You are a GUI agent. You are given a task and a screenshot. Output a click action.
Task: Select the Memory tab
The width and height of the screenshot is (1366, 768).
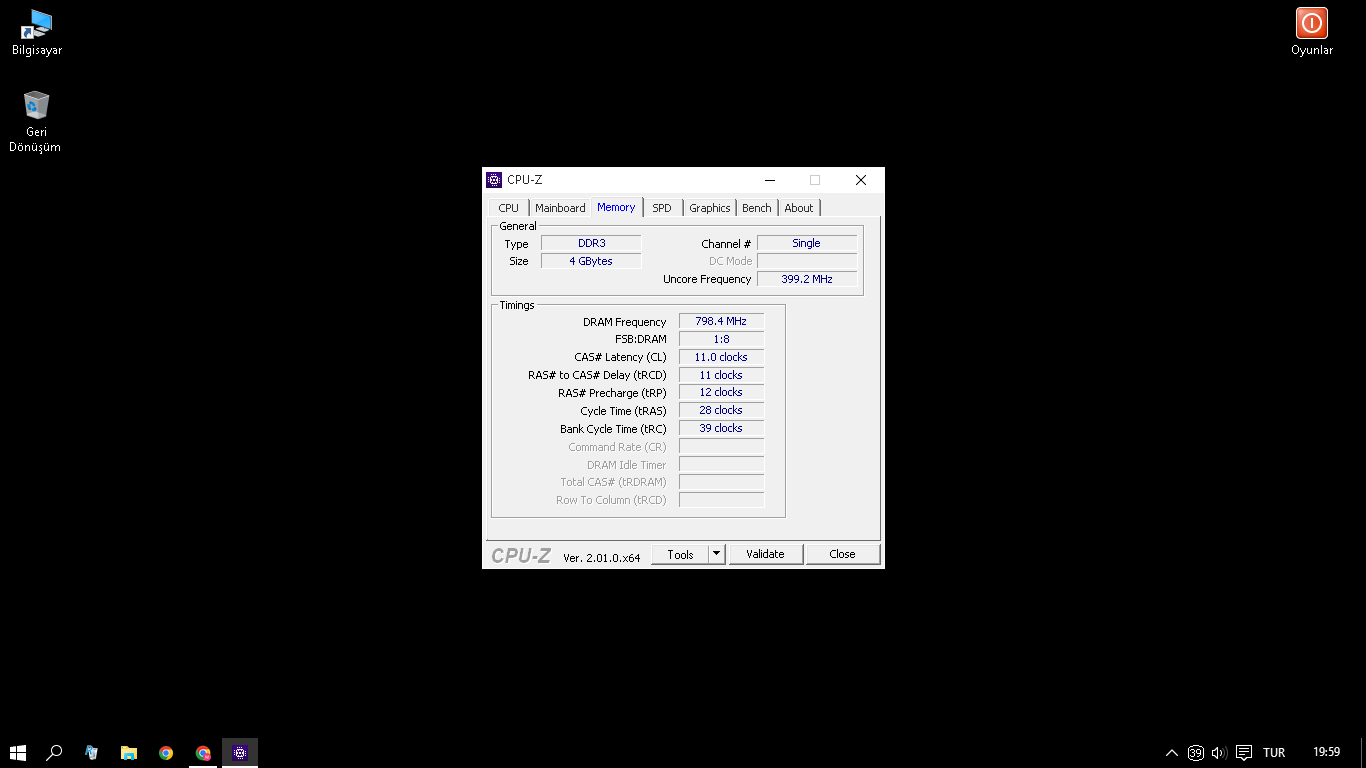[x=616, y=207]
